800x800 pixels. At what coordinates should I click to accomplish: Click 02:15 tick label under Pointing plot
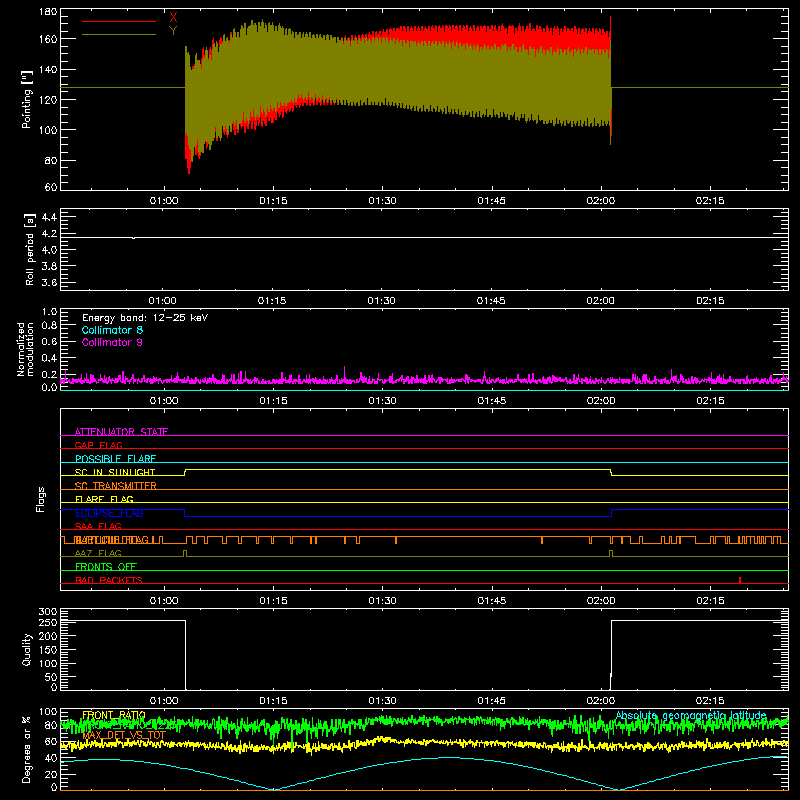[x=710, y=201]
